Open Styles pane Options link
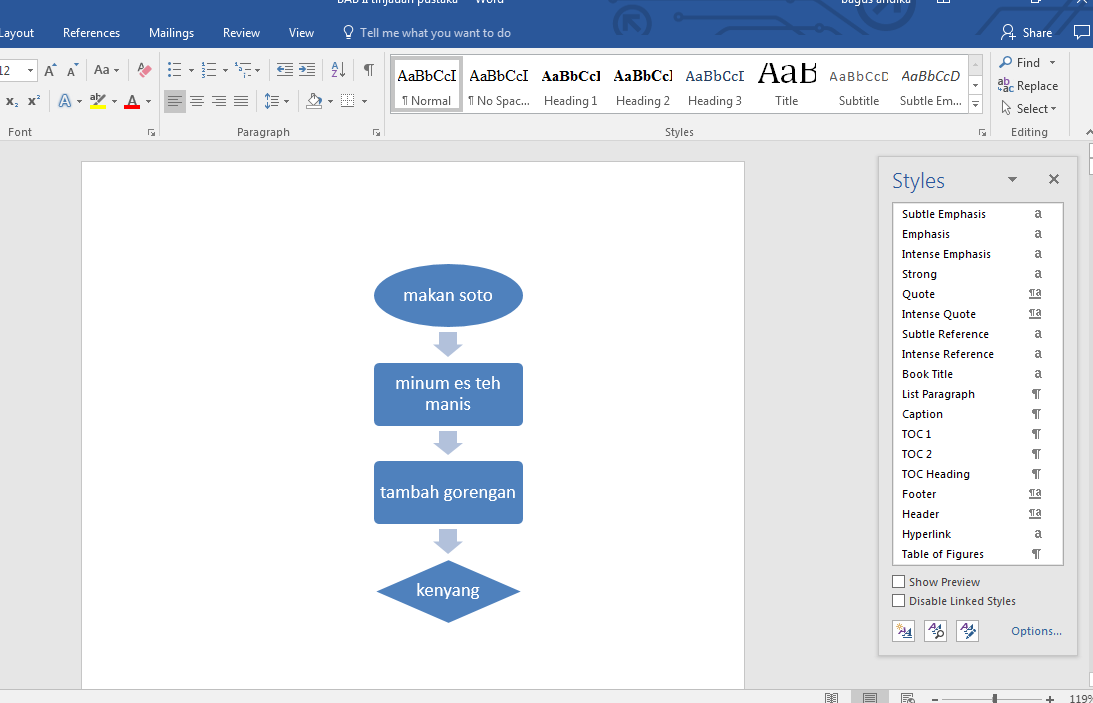This screenshot has width=1093, height=703. [x=1036, y=630]
